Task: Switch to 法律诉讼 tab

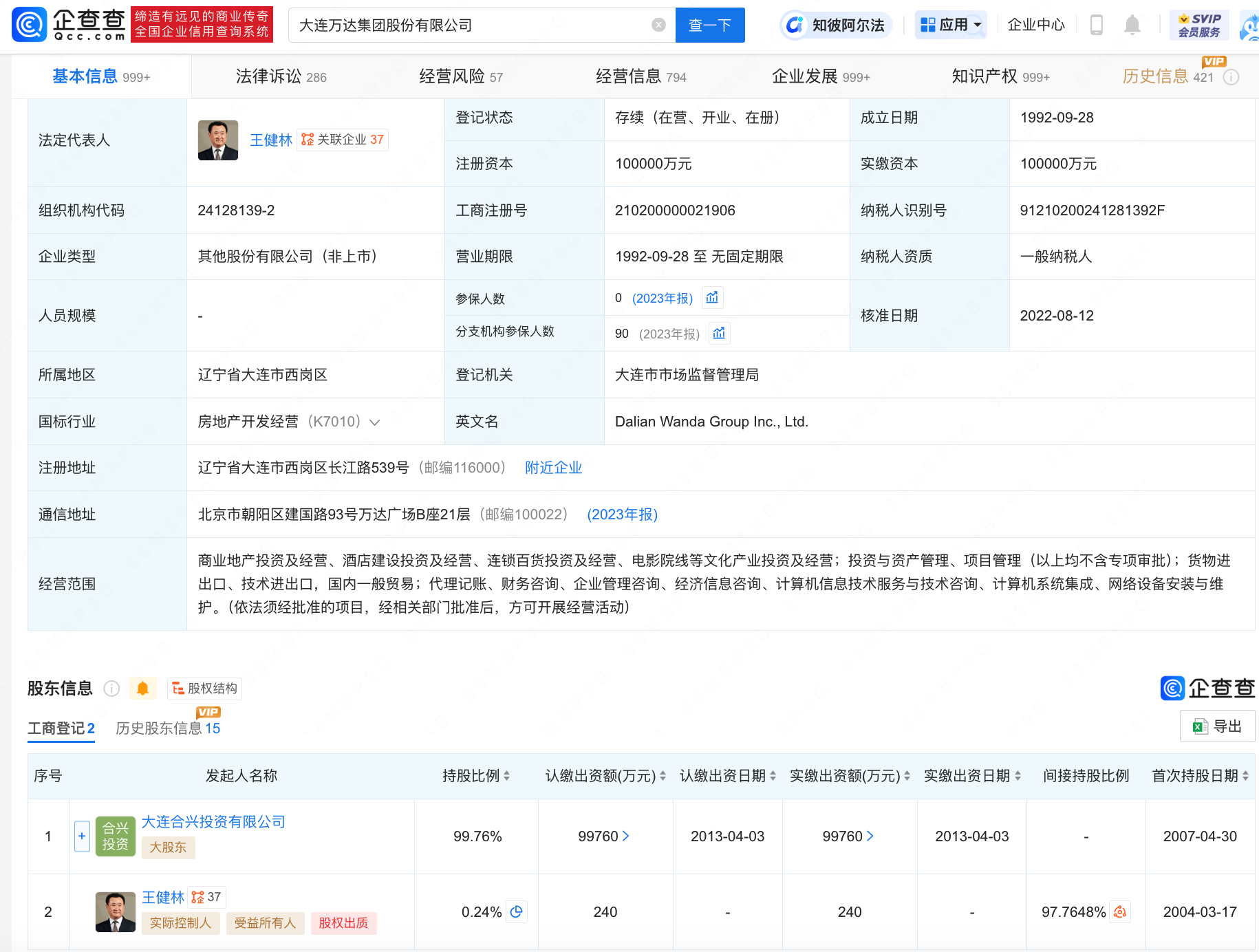Action: [281, 76]
